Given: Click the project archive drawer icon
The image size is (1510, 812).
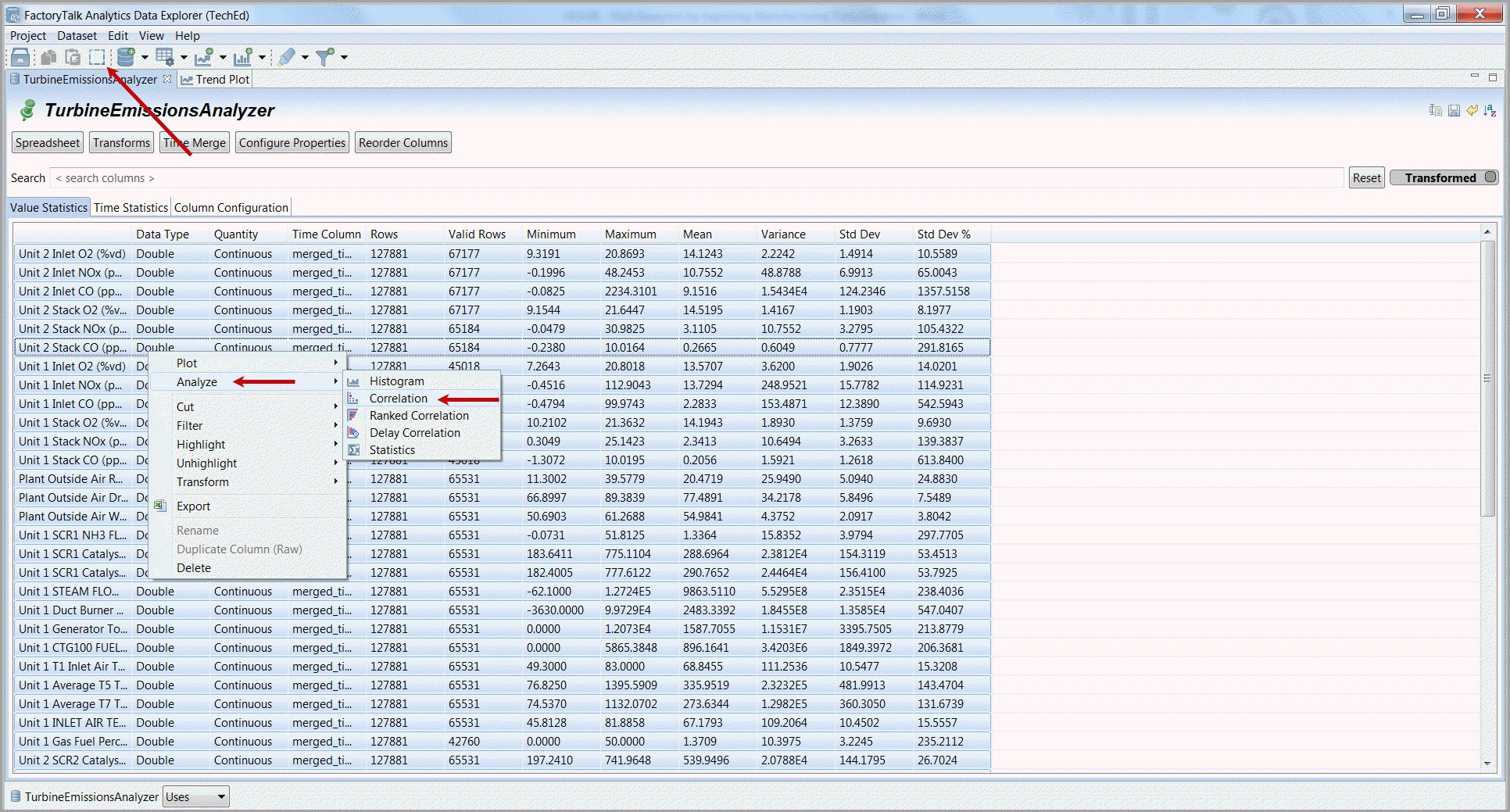Looking at the screenshot, I should (20, 57).
